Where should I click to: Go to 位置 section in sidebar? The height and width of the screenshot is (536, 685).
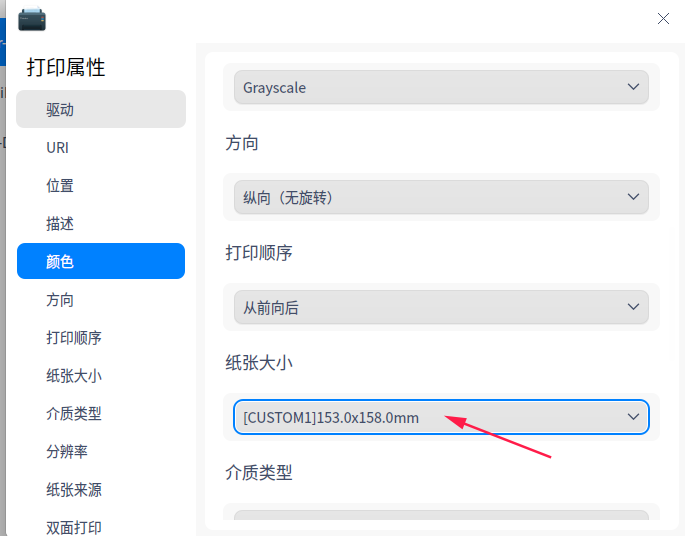click(x=101, y=185)
